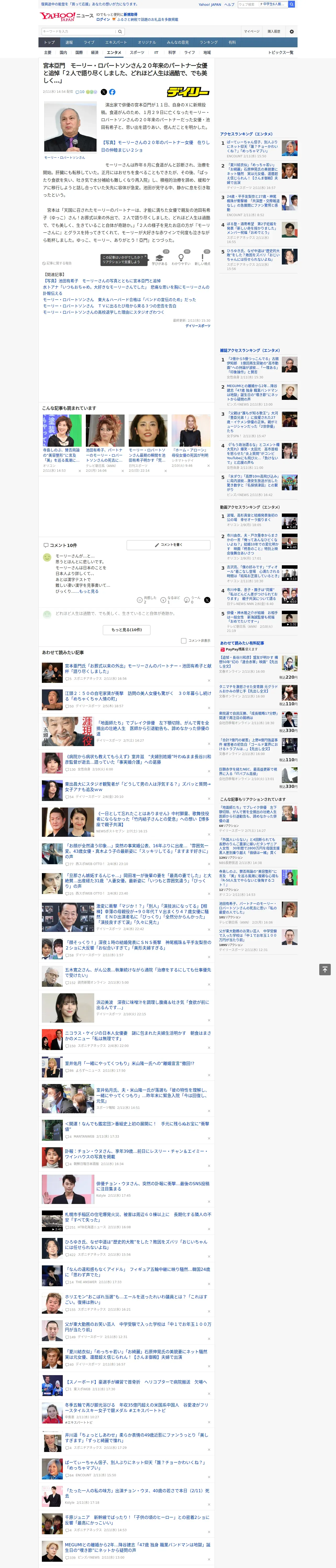
Task: Click もっと見る(10件) comments button
Action: click(x=127, y=630)
